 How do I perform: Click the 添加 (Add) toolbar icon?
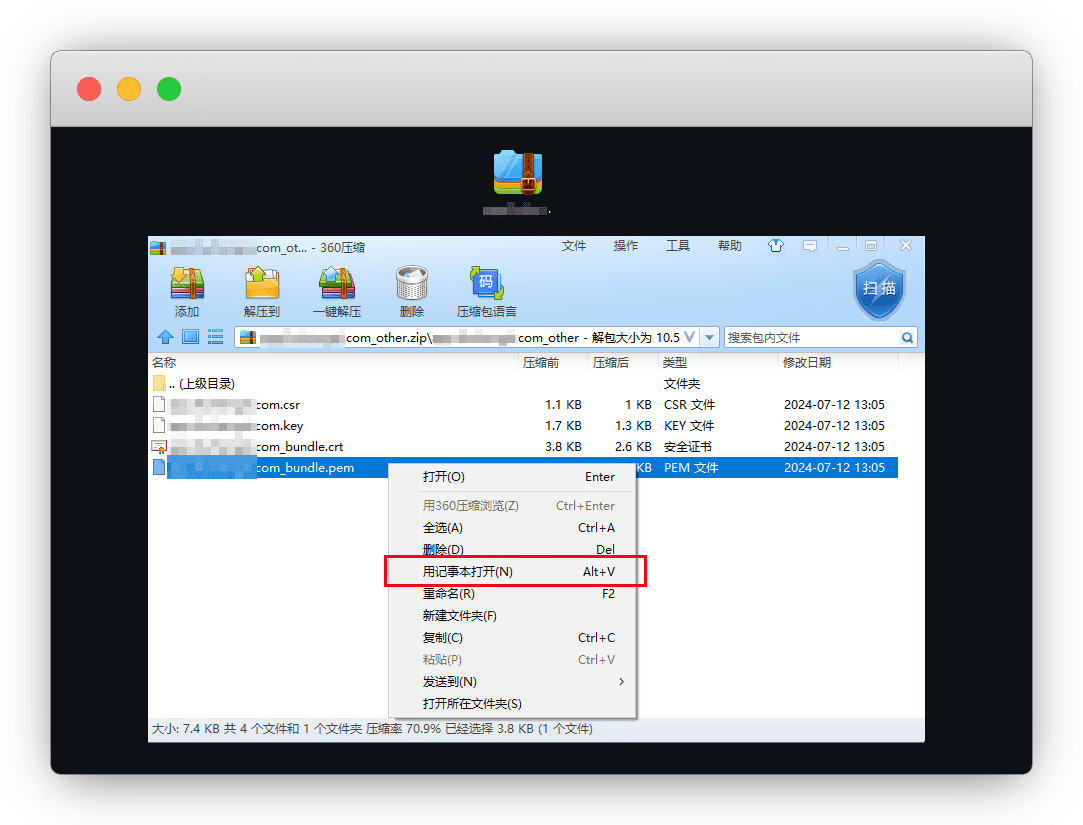click(x=187, y=285)
